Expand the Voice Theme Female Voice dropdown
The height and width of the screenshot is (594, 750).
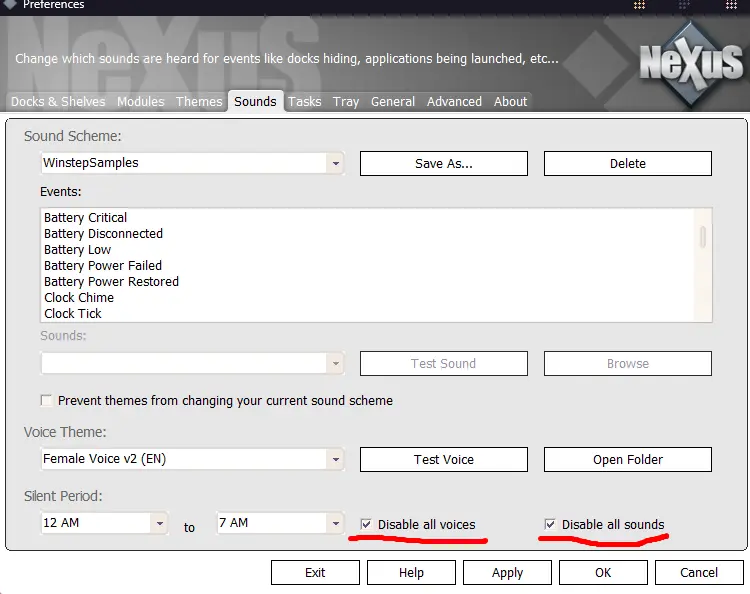coord(335,459)
